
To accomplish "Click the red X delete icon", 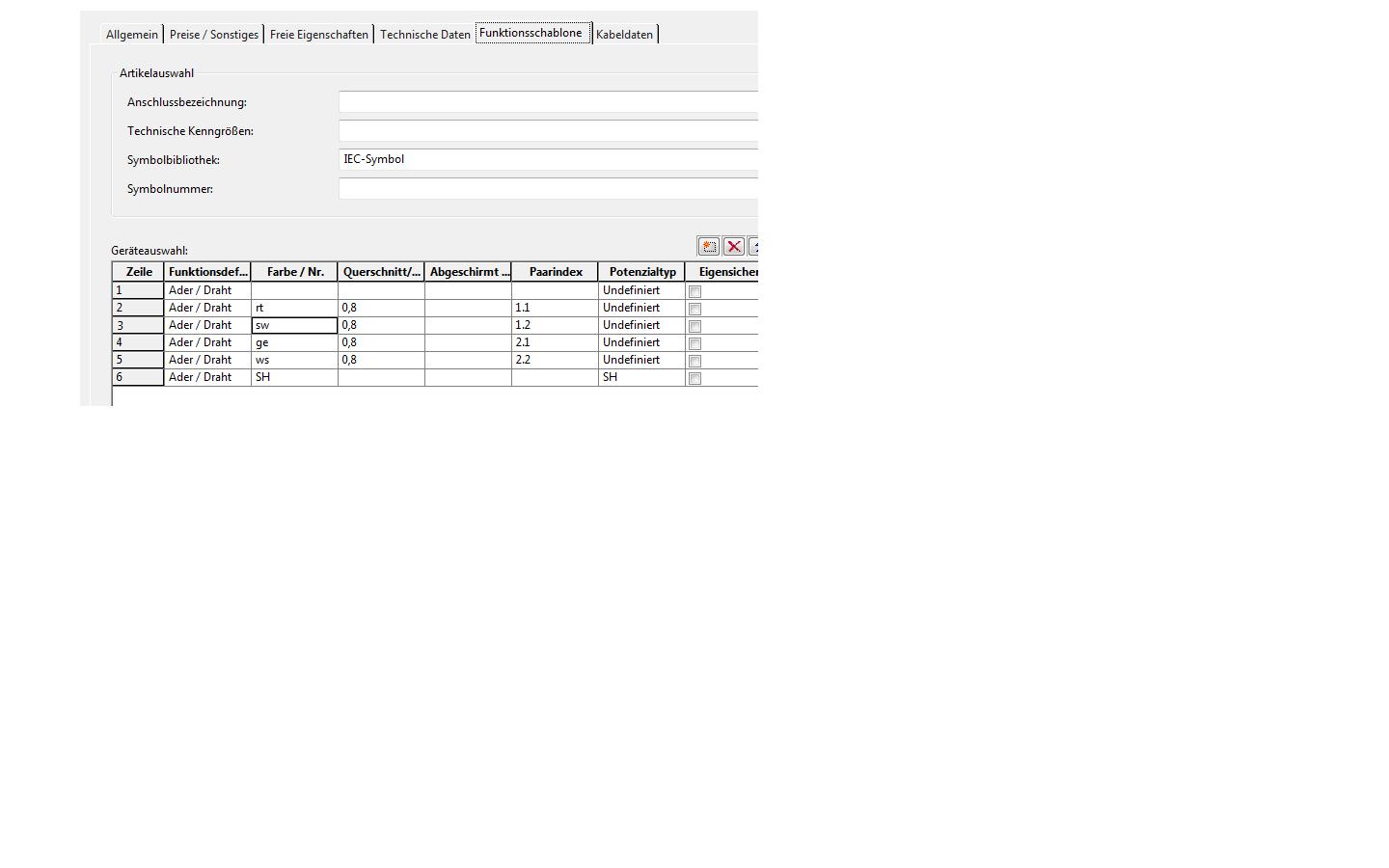I will point(734,246).
